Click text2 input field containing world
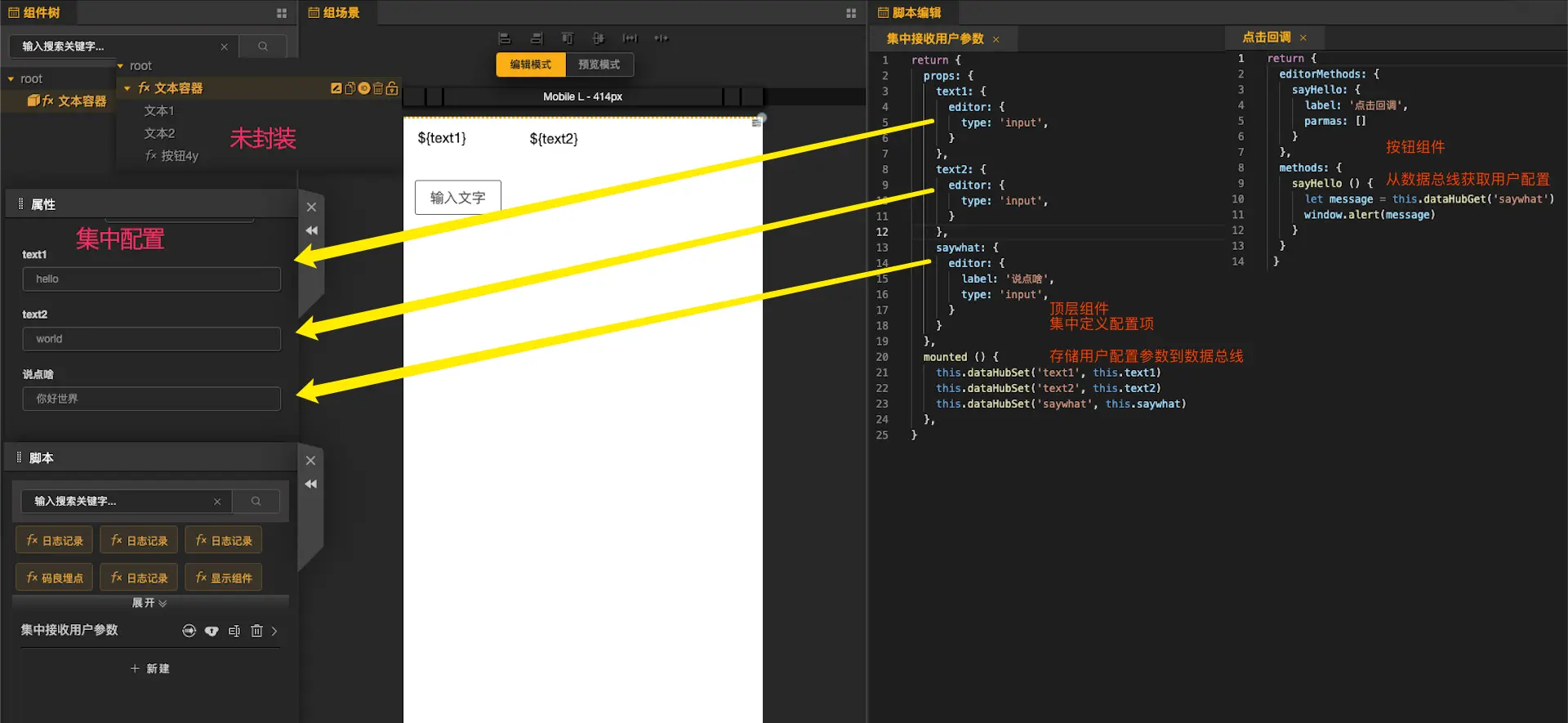 152,339
